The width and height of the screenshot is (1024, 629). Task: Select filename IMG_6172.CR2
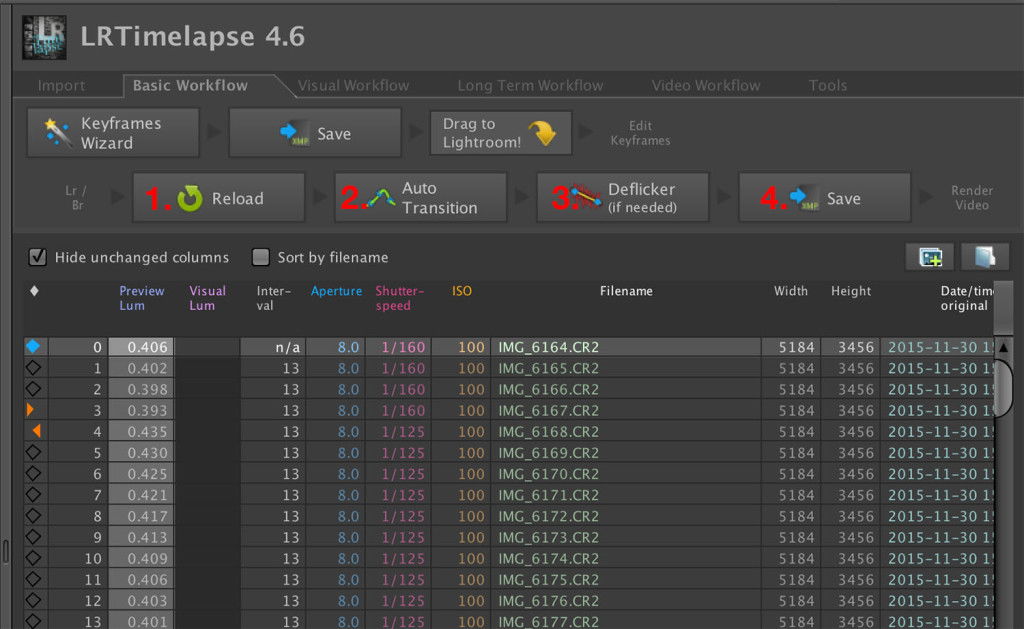coord(549,516)
